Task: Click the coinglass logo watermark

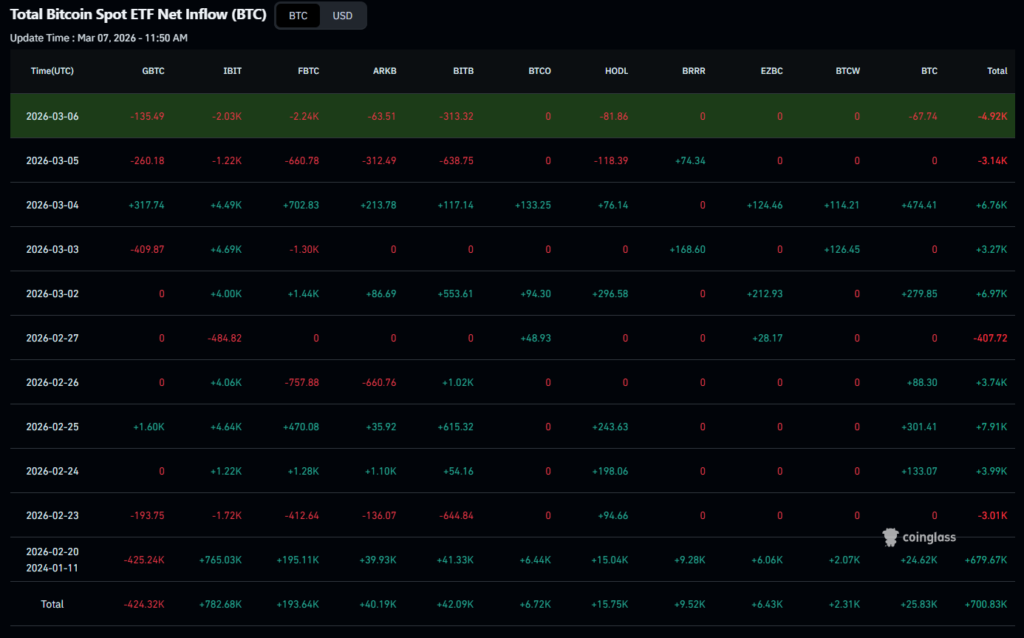Action: coord(918,537)
